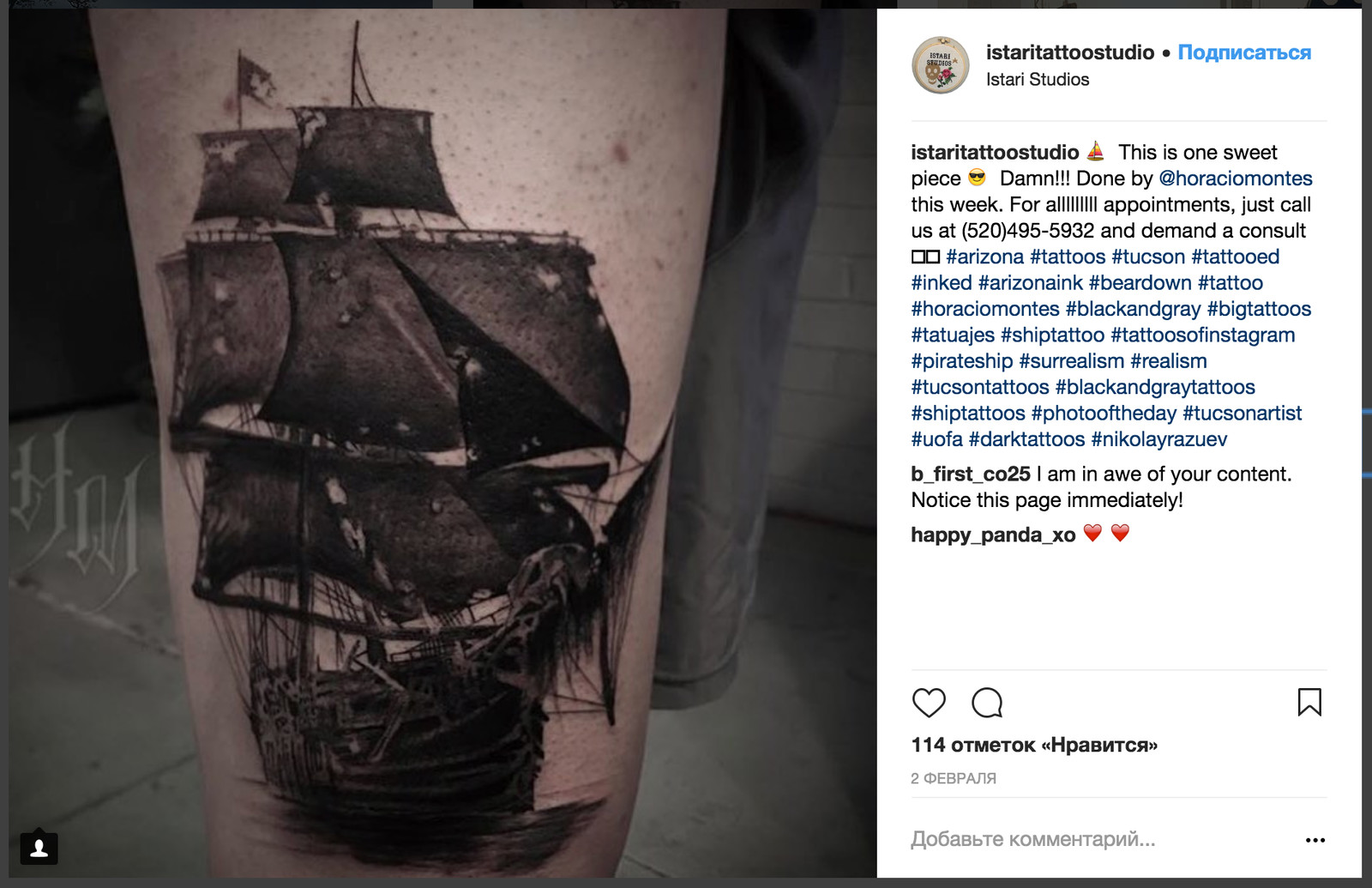This screenshot has width=1372, height=888.
Task: Click the ship tattoo photo
Action: click(442, 443)
